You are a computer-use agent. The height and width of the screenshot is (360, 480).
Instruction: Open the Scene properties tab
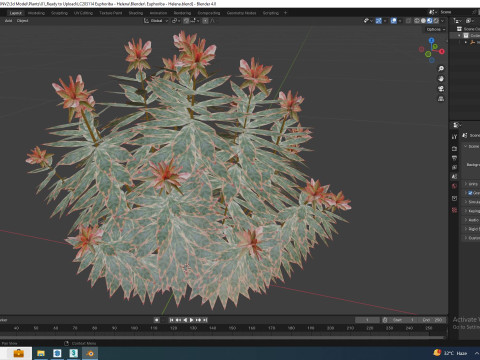(454, 177)
